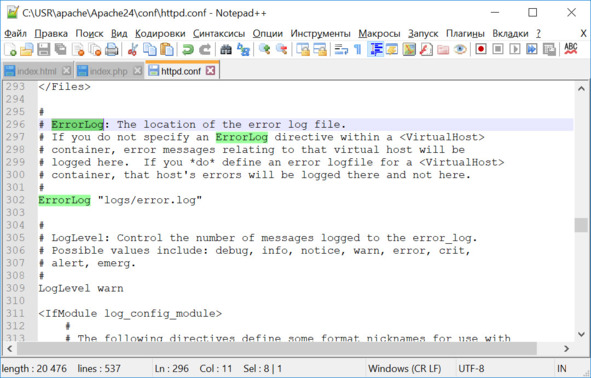Viewport: 591px width, 378px height.
Task: Toggle the word wrap toolbar button
Action: (341, 49)
